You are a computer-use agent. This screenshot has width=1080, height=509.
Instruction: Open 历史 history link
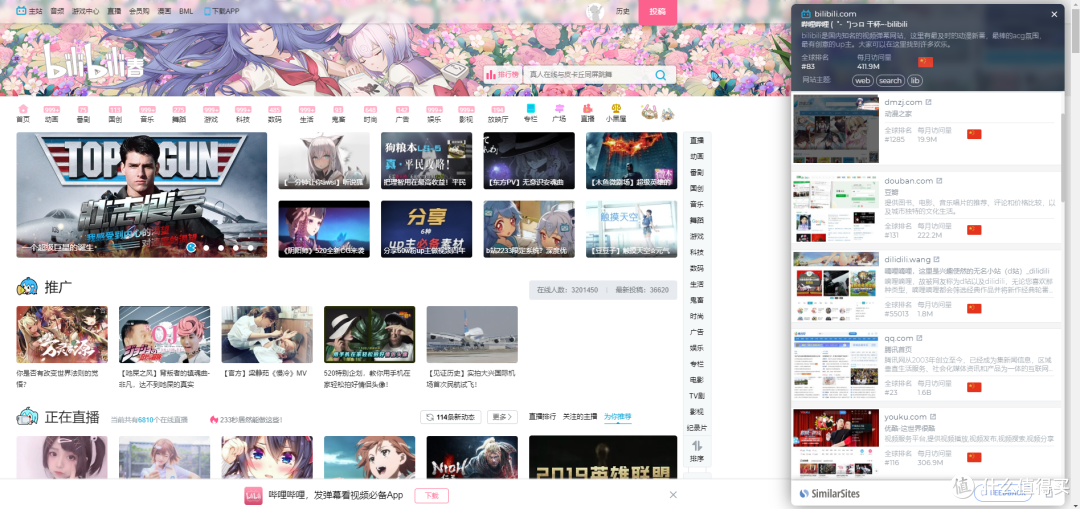623,12
